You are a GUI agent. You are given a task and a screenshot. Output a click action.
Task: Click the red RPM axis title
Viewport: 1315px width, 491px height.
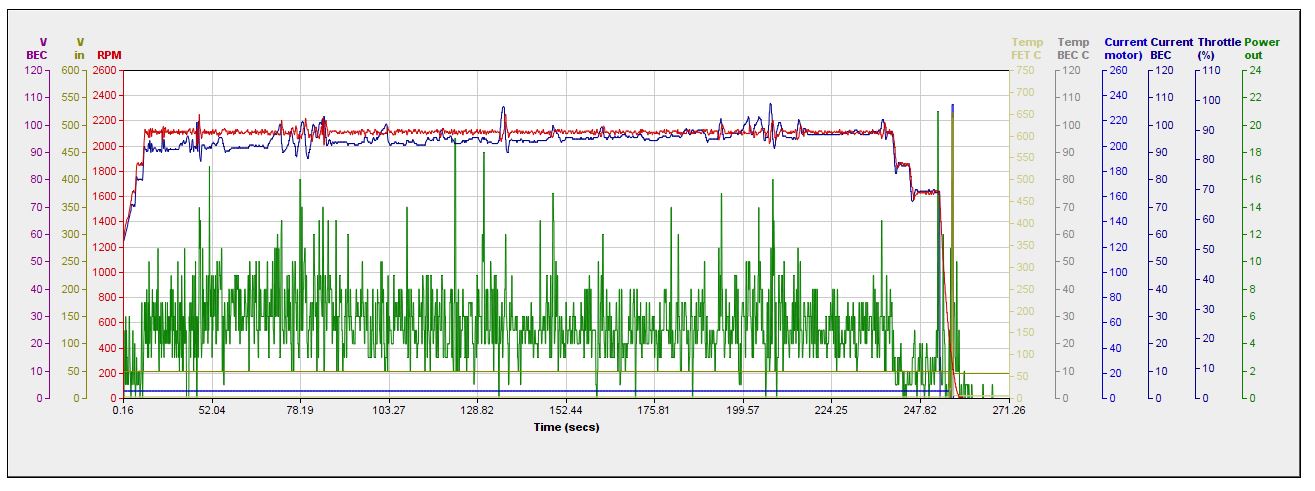pos(108,55)
